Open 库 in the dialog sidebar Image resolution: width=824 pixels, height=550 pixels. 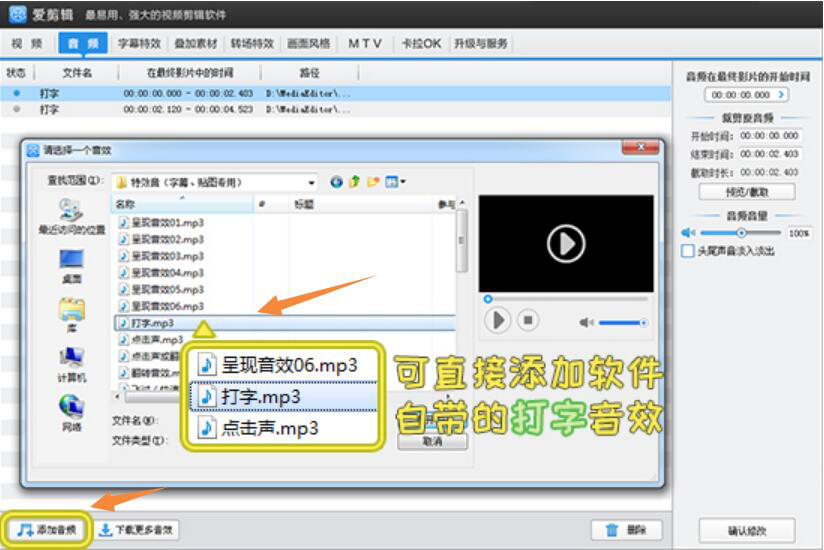71,315
